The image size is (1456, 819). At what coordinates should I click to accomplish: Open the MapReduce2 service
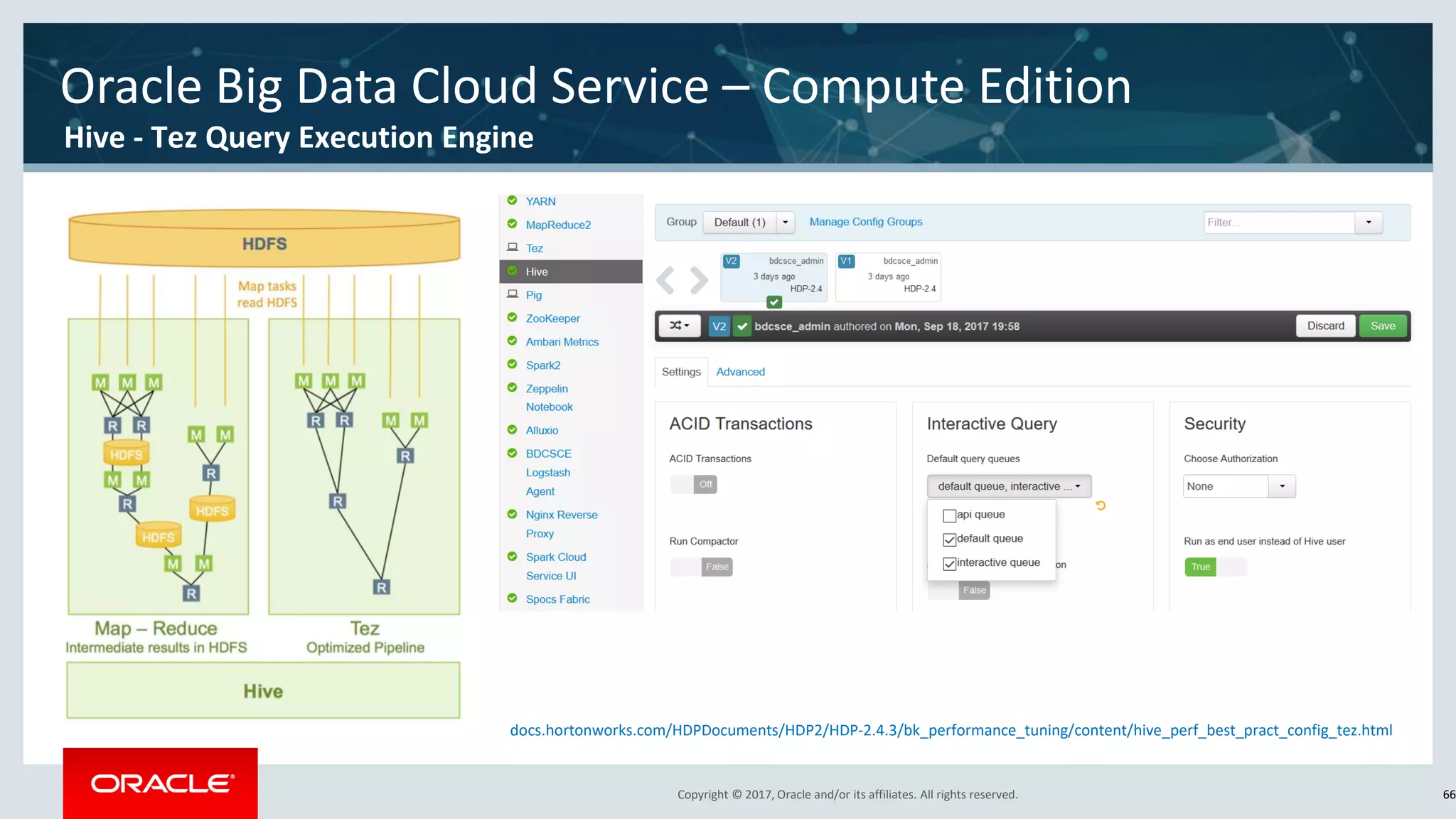click(x=558, y=225)
